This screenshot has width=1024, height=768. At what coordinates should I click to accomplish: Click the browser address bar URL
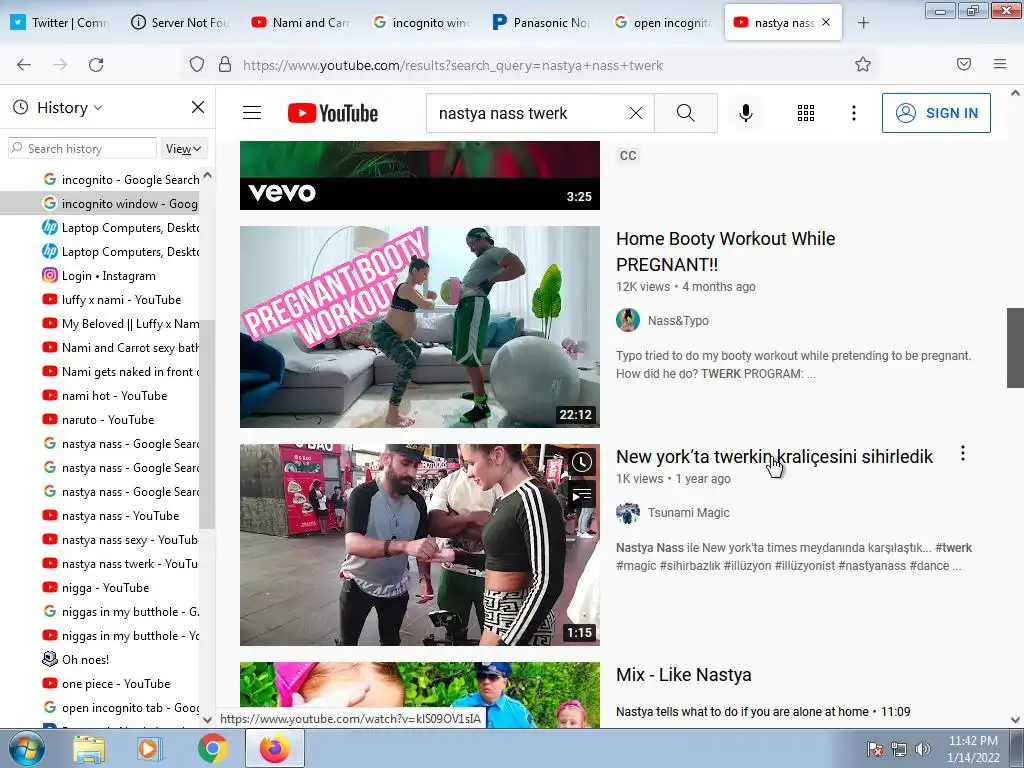(x=453, y=65)
